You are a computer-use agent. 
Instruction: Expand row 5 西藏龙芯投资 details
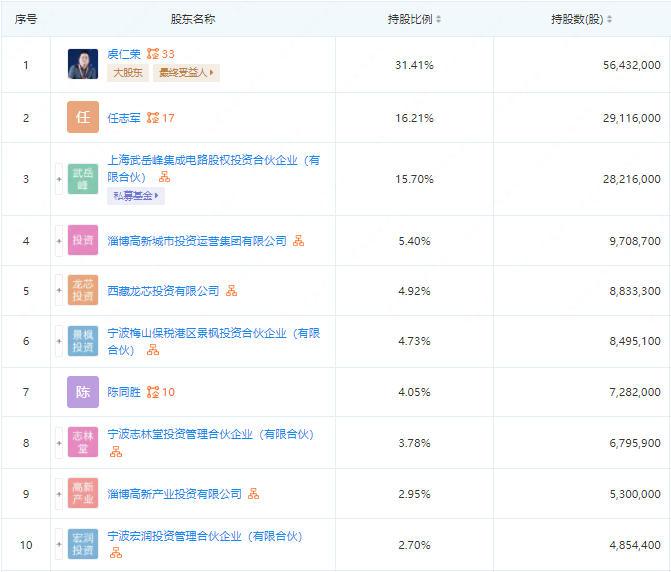(x=59, y=290)
